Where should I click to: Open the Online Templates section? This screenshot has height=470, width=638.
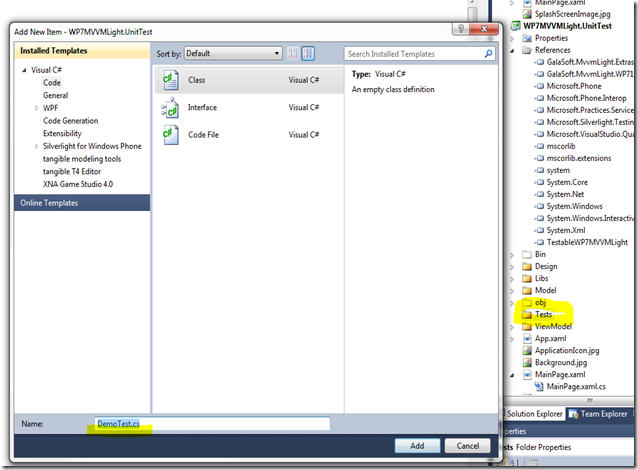click(82, 203)
